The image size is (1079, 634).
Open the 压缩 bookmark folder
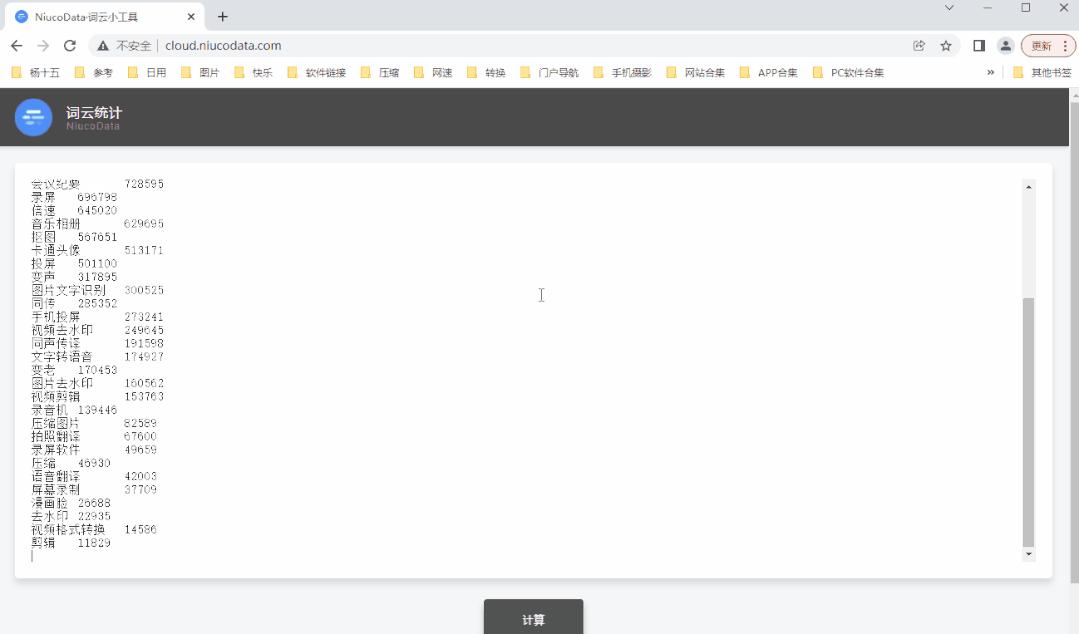click(x=380, y=72)
